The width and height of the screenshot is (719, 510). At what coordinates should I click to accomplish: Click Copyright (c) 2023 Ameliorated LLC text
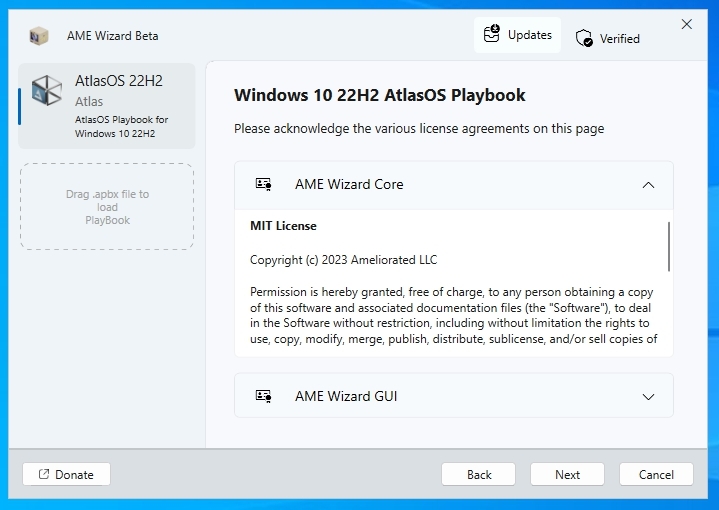[x=343, y=260]
